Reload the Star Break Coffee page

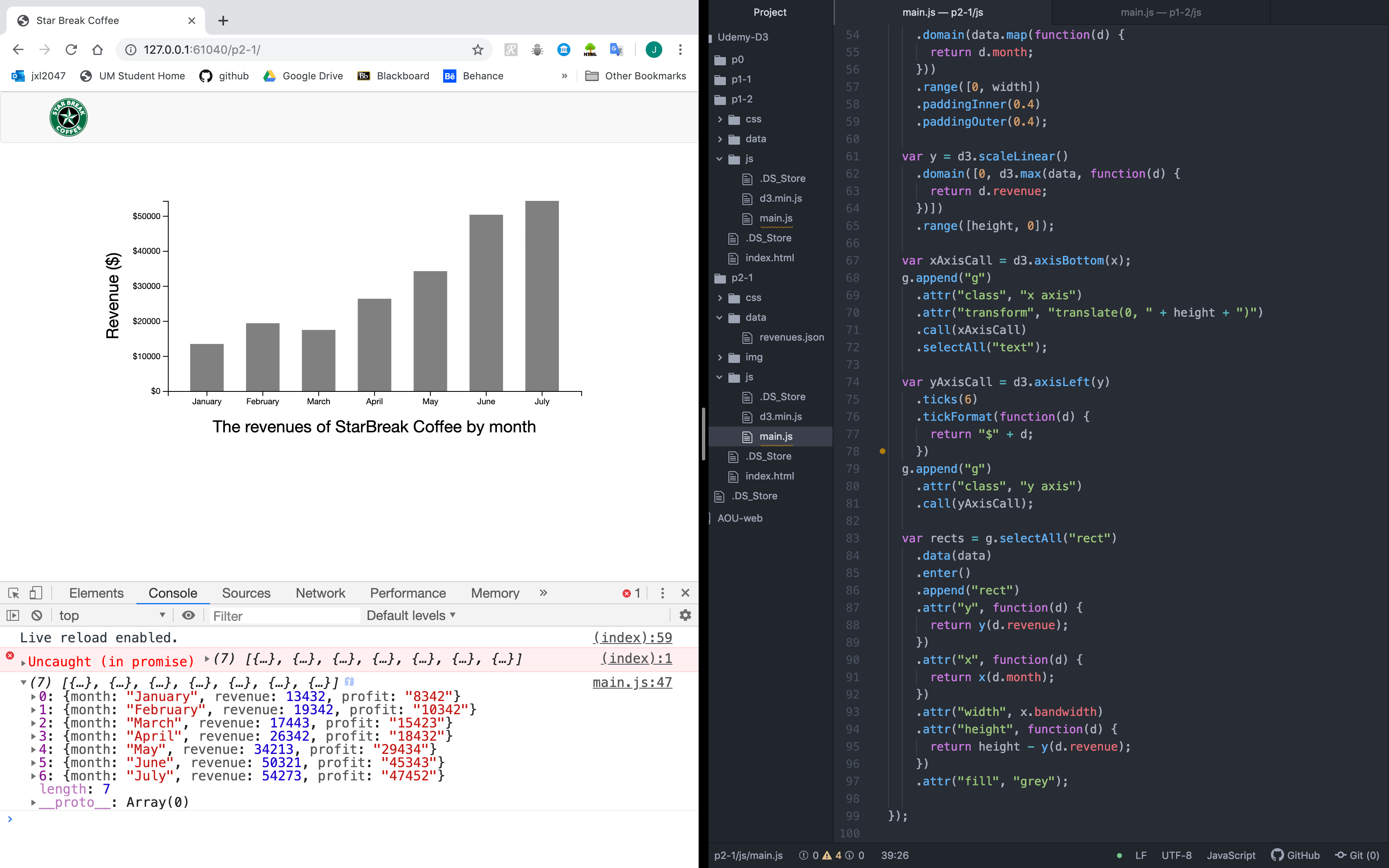(71, 50)
